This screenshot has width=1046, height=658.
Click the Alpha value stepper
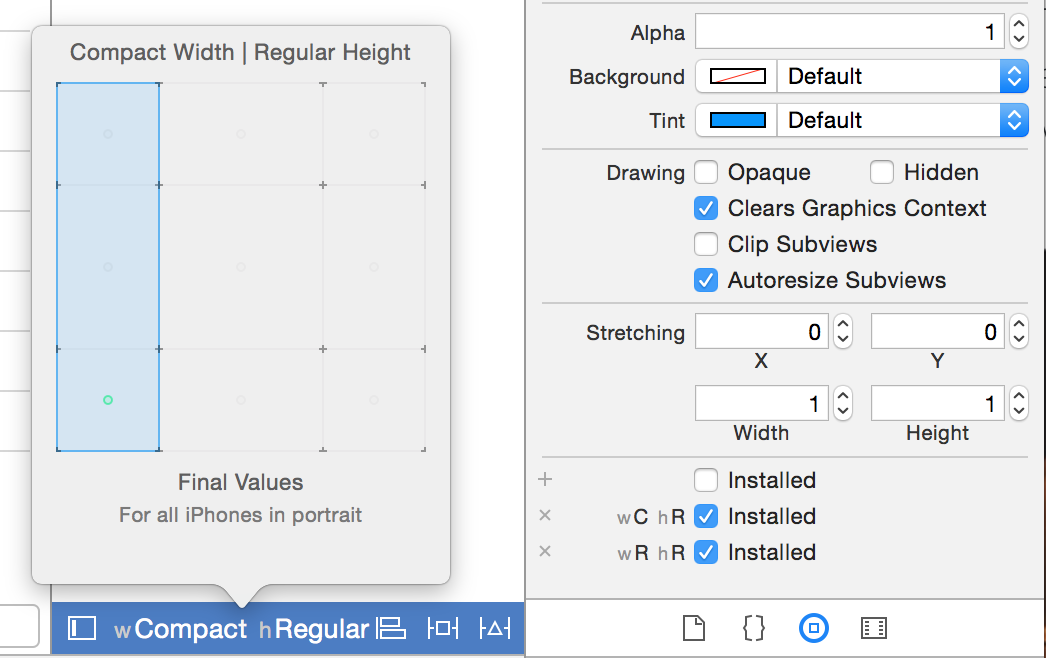[x=1018, y=32]
